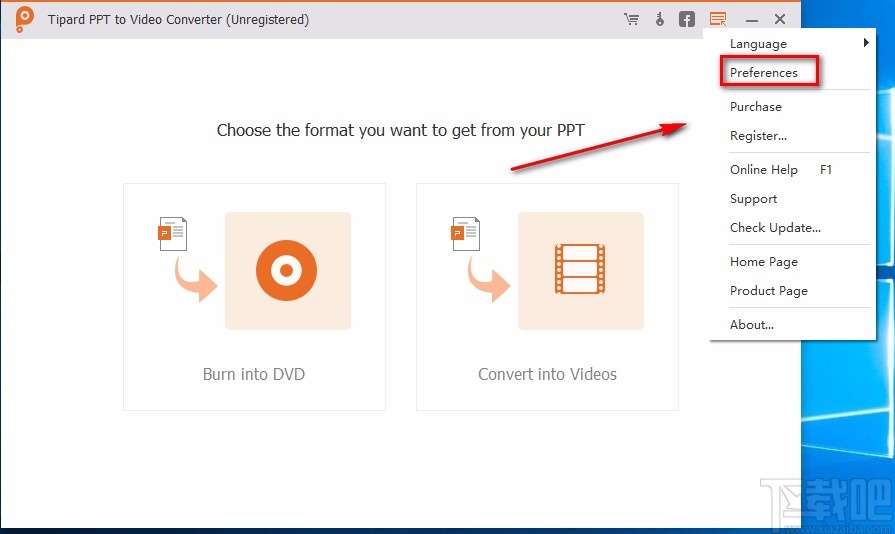The width and height of the screenshot is (895, 534).
Task: Click PPT file icon in DVD card
Action: pyautogui.click(x=172, y=234)
